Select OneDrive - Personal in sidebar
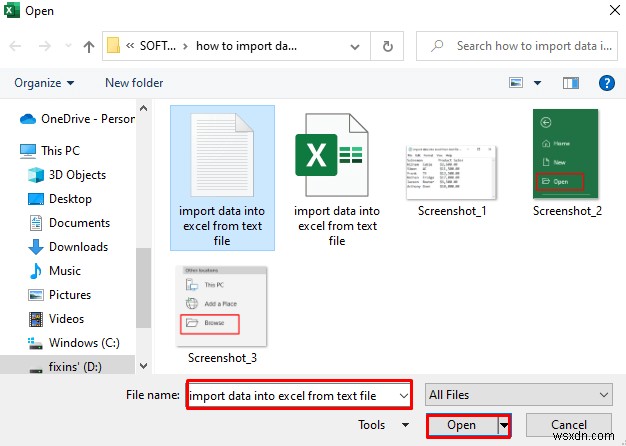626x446 pixels. [x=78, y=119]
